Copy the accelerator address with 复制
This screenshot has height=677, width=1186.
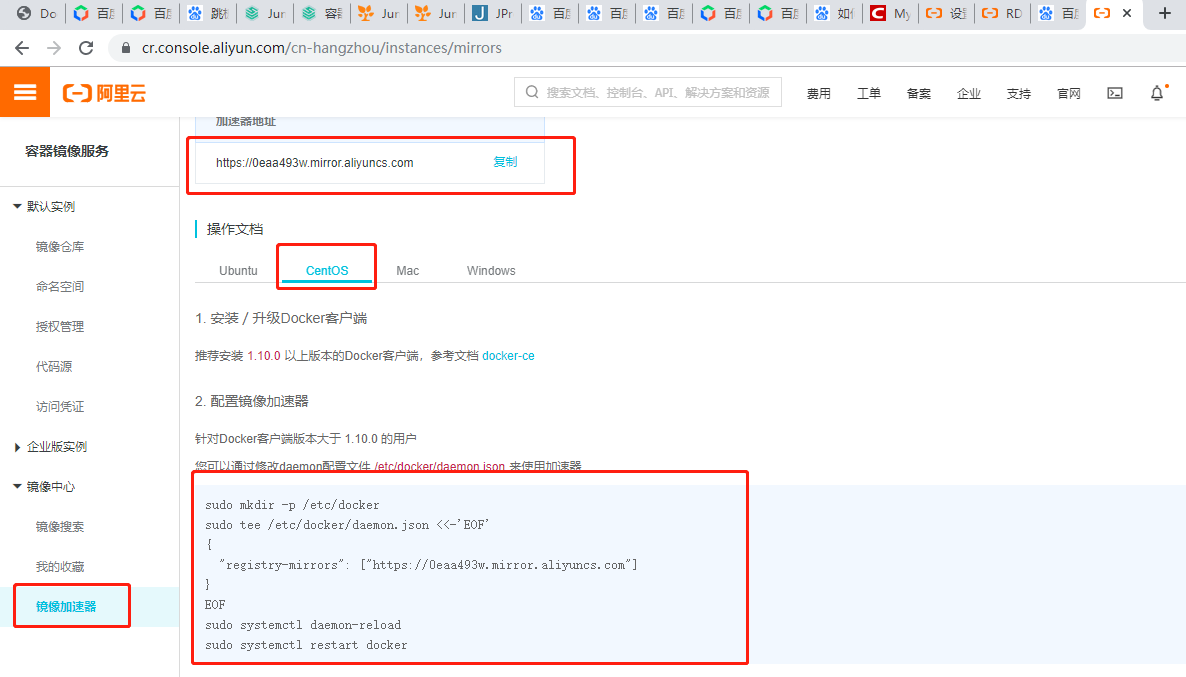click(x=505, y=162)
